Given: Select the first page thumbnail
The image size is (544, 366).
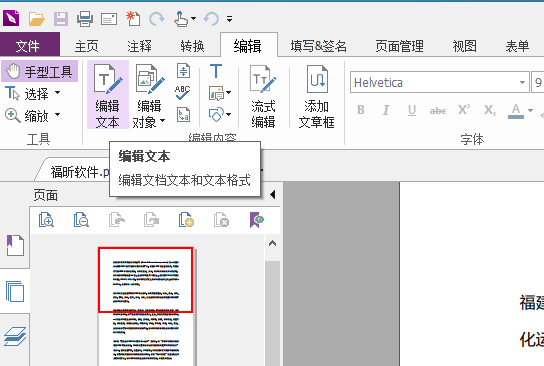Looking at the screenshot, I should 145,306.
